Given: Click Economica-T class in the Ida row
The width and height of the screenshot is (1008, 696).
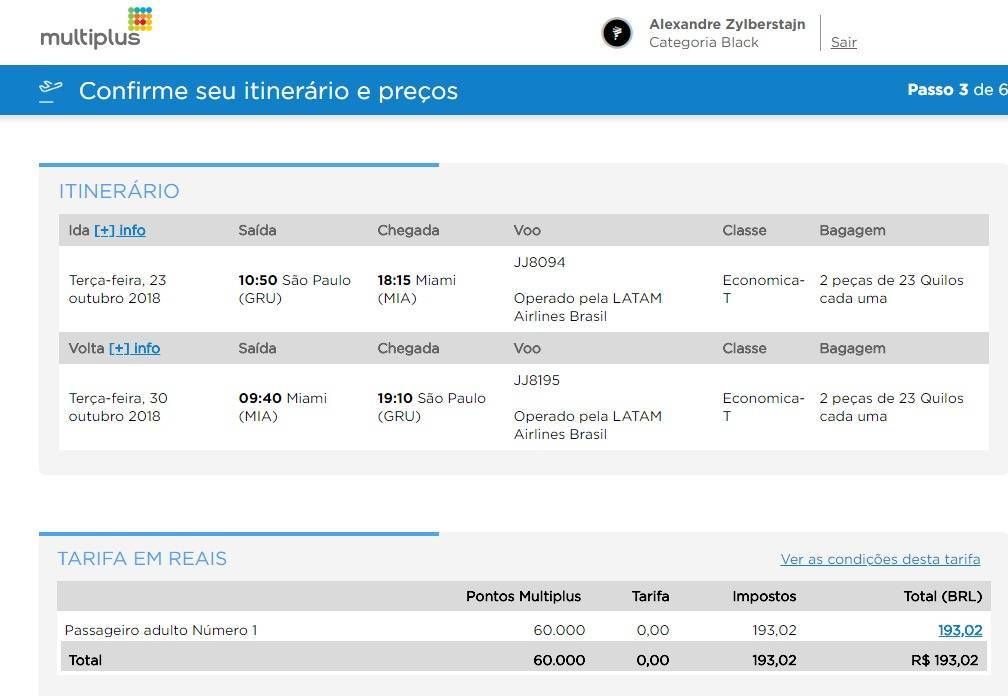Looking at the screenshot, I should [x=763, y=289].
